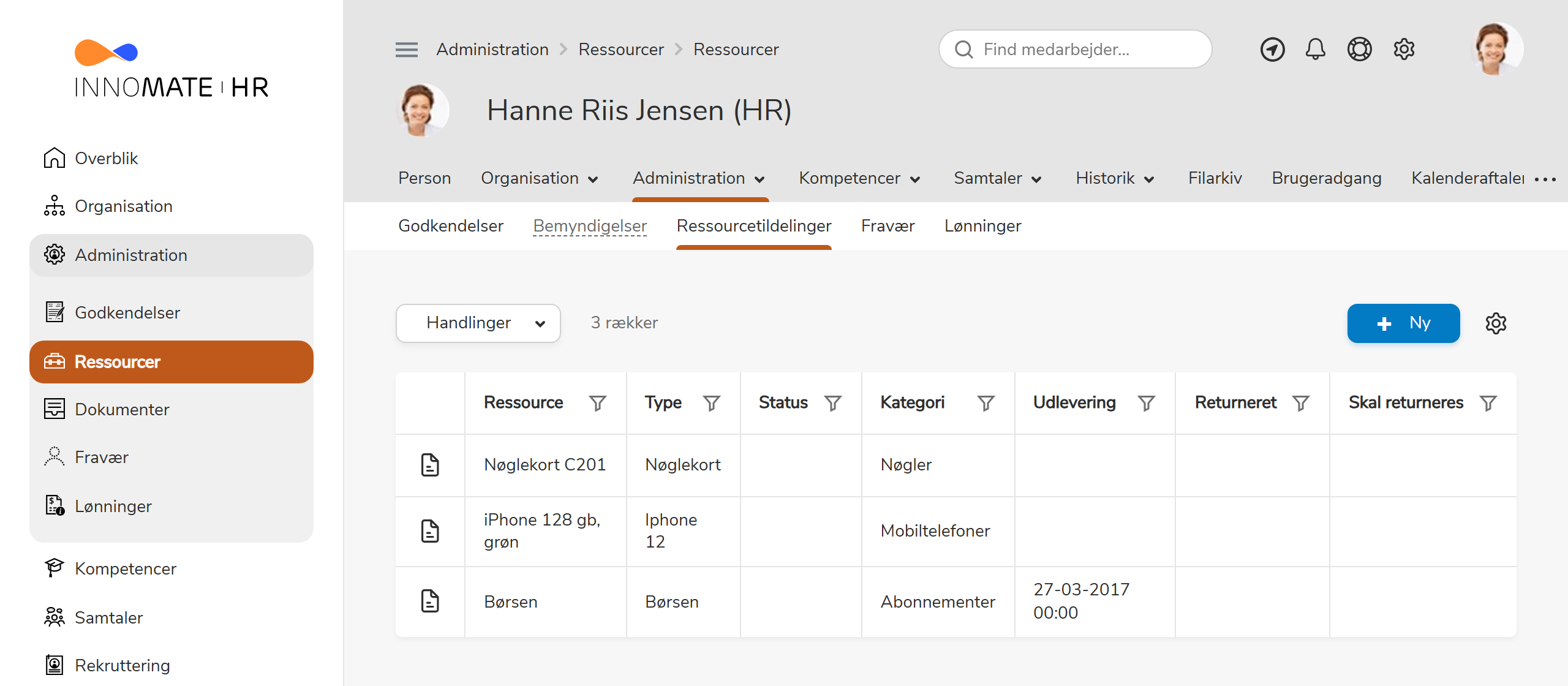
Task: Open the navigation compass icon in header
Action: click(1272, 50)
